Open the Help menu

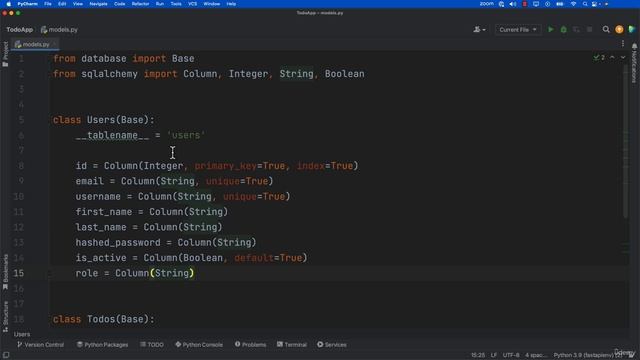[x=231, y=4]
